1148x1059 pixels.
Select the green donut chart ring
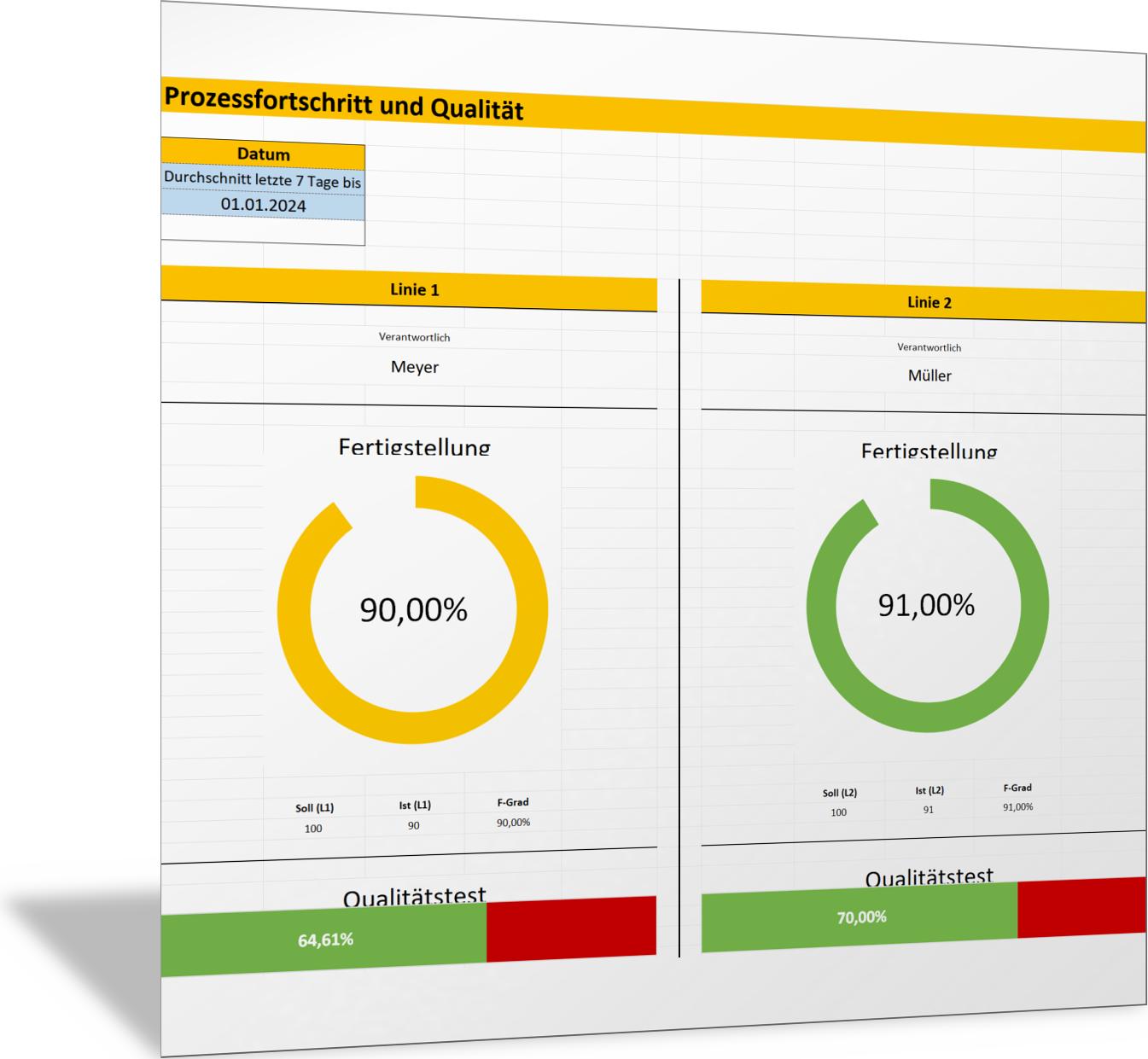1034,606
